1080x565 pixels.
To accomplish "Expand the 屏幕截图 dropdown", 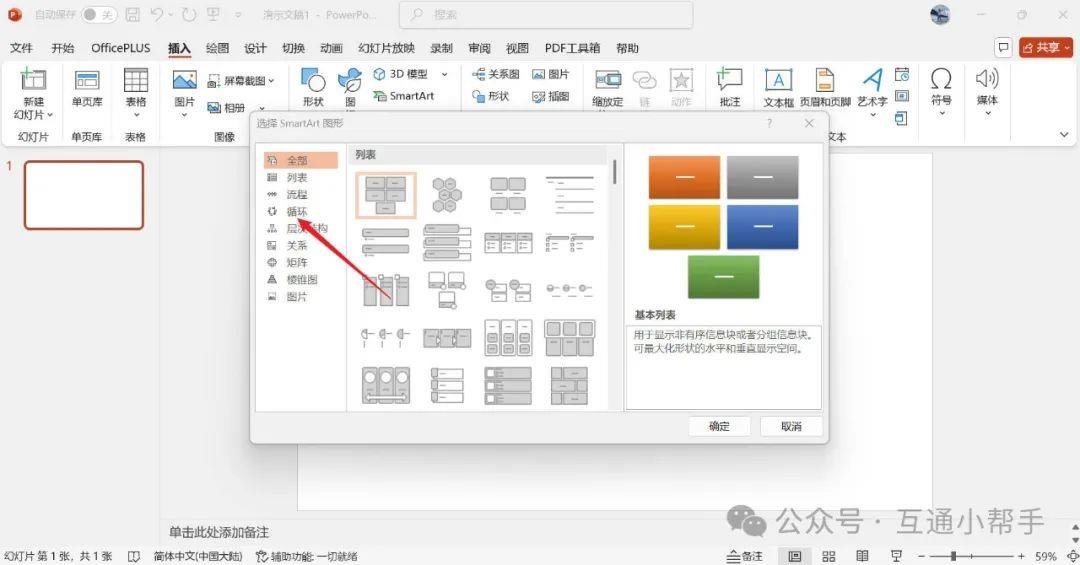I will point(271,81).
